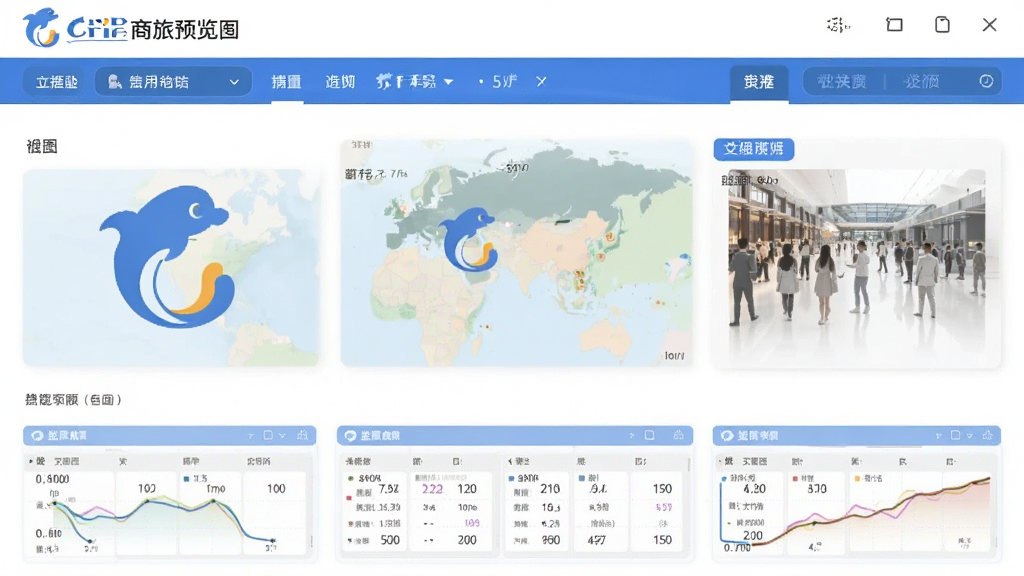Viewport: 1024px width, 576px height.
Task: Click the filter arrow in left chart panel header
Action: pyautogui.click(x=251, y=436)
